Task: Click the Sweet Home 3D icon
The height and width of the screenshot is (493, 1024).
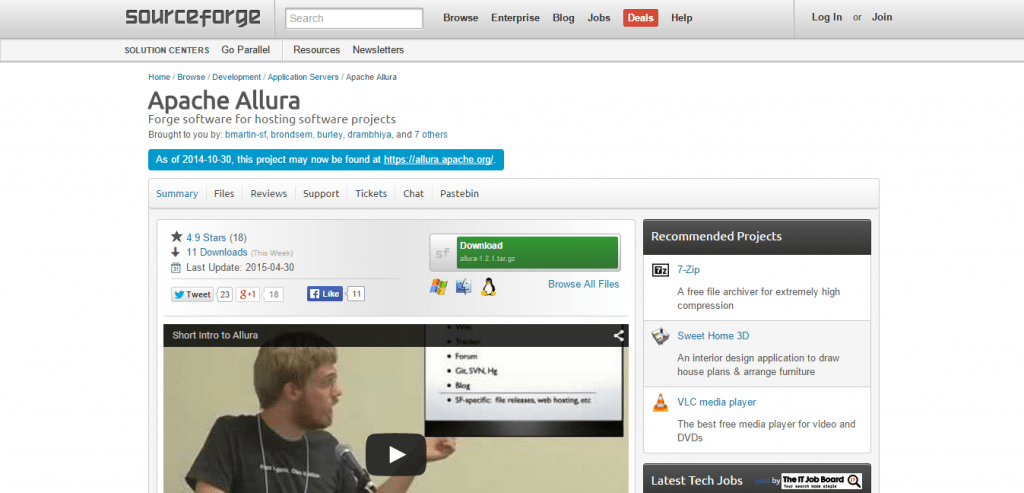Action: point(660,336)
